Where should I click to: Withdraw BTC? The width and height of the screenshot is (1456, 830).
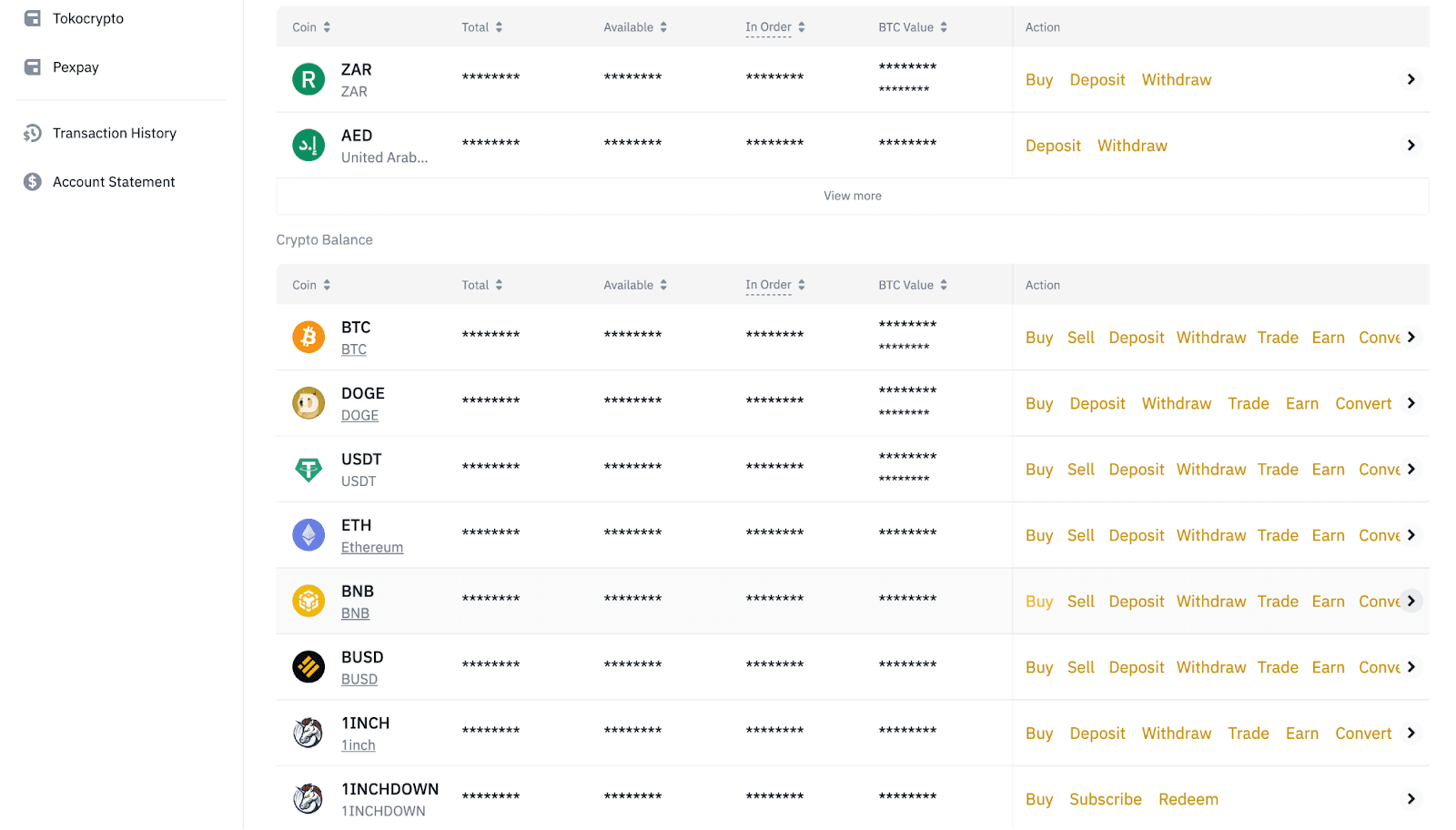[1211, 338]
